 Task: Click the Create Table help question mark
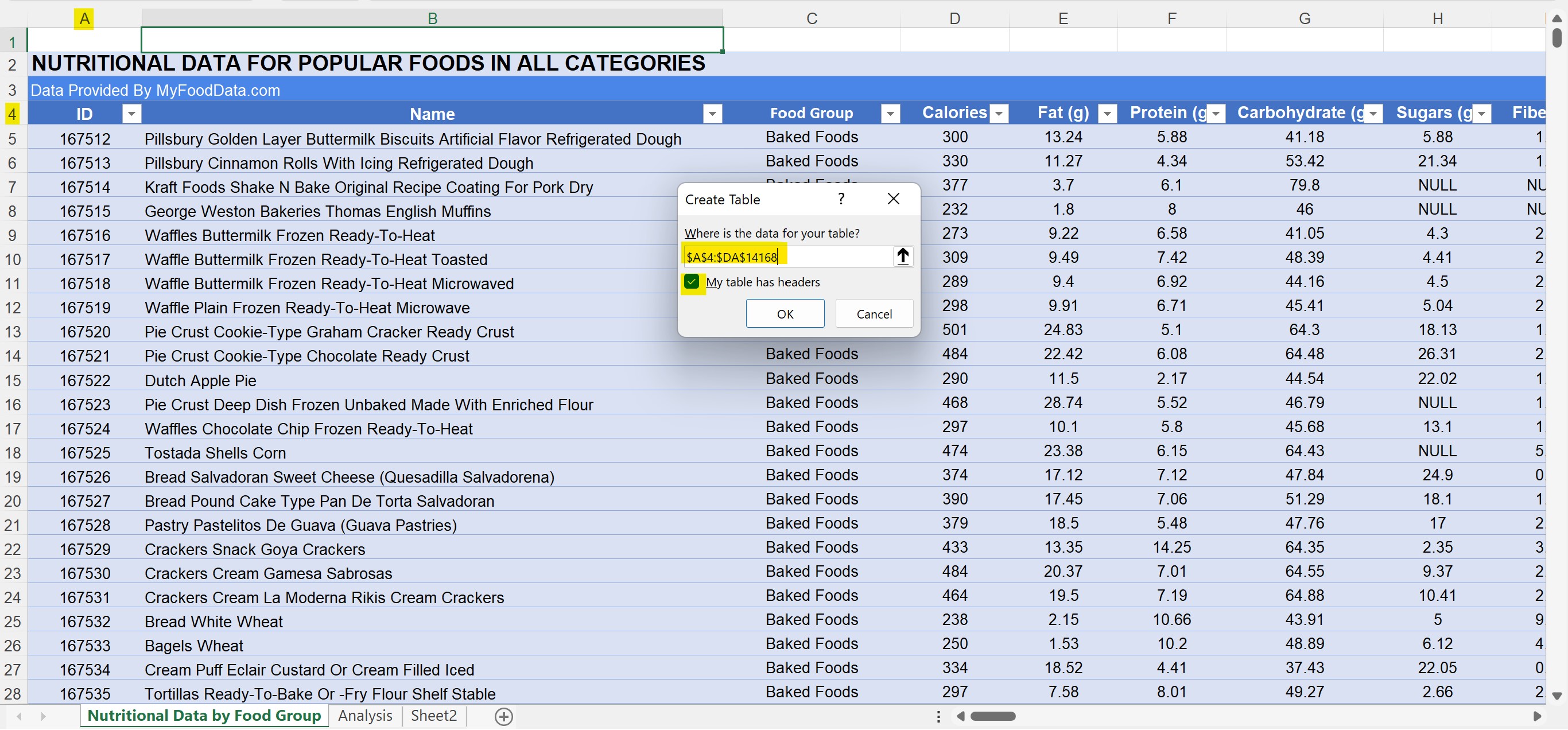pyautogui.click(x=841, y=199)
